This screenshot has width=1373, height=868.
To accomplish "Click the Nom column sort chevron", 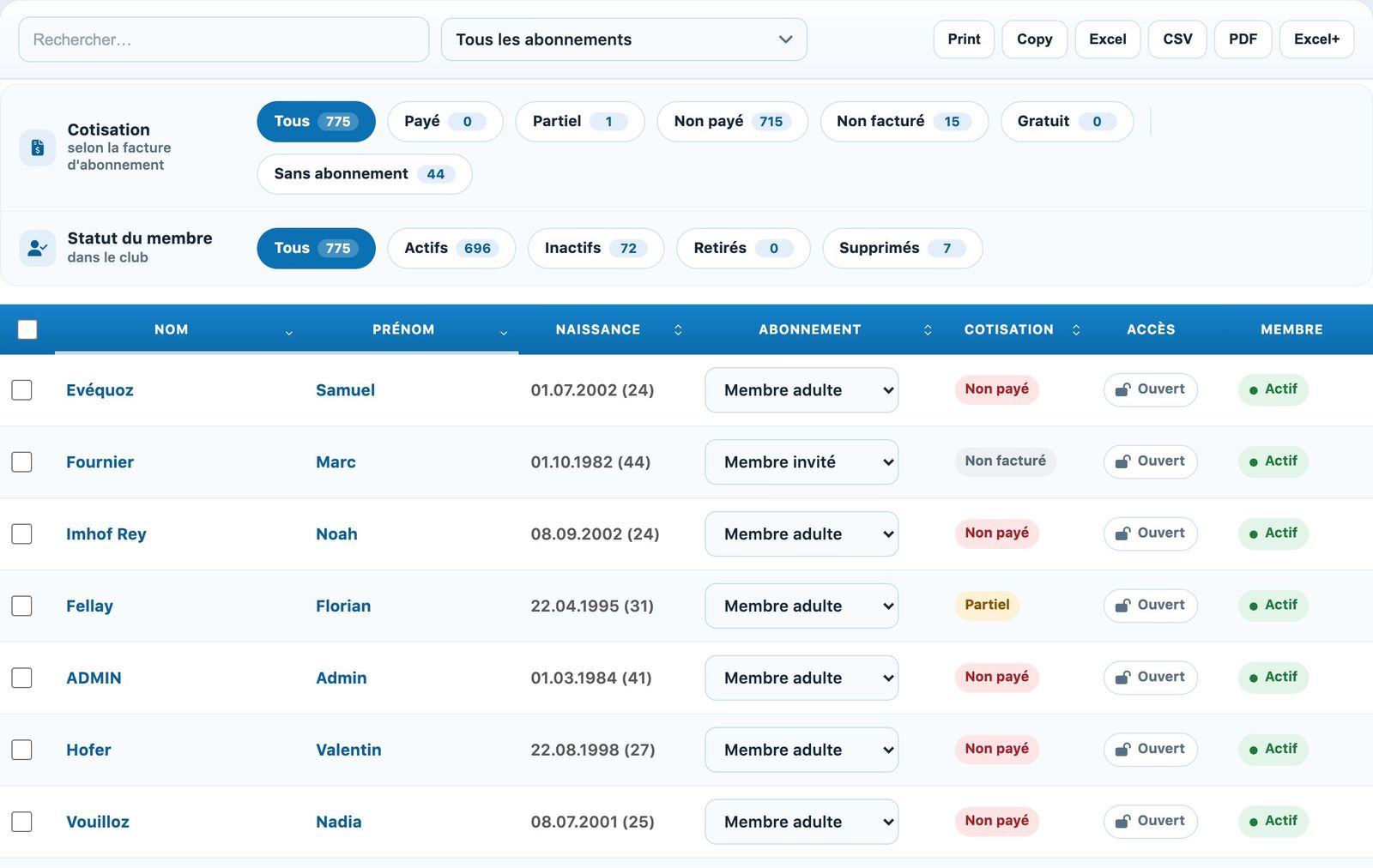I will point(289,332).
